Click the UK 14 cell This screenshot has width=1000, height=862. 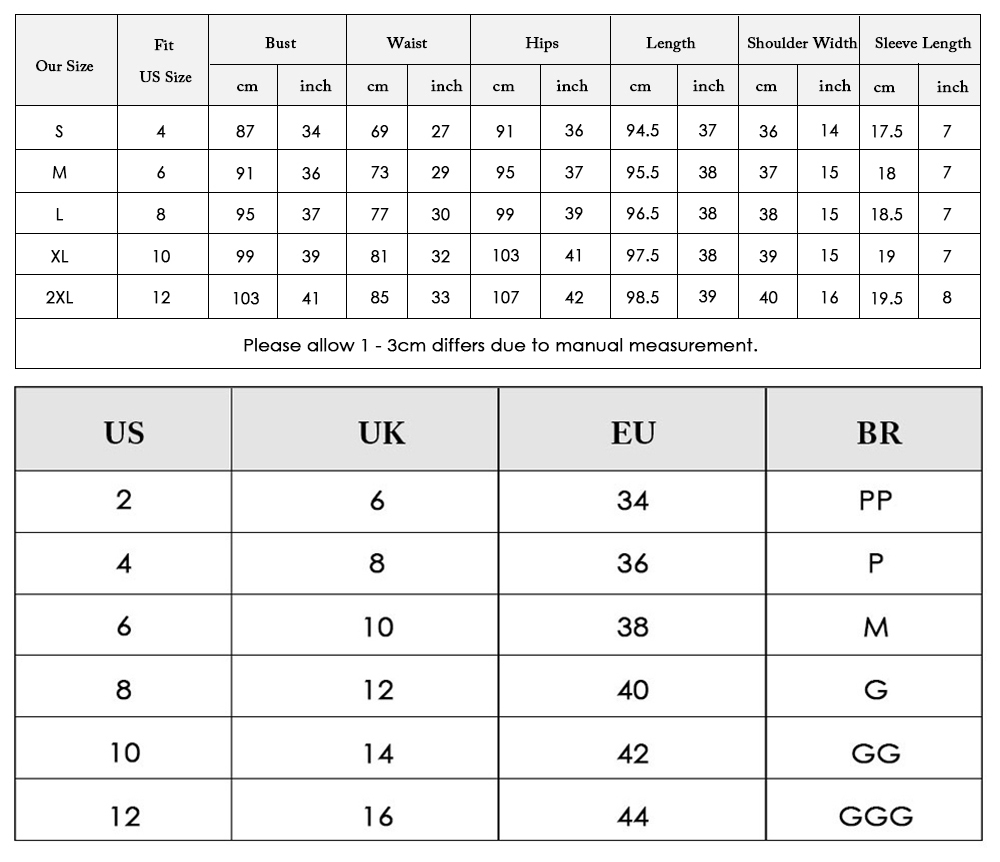tap(378, 754)
